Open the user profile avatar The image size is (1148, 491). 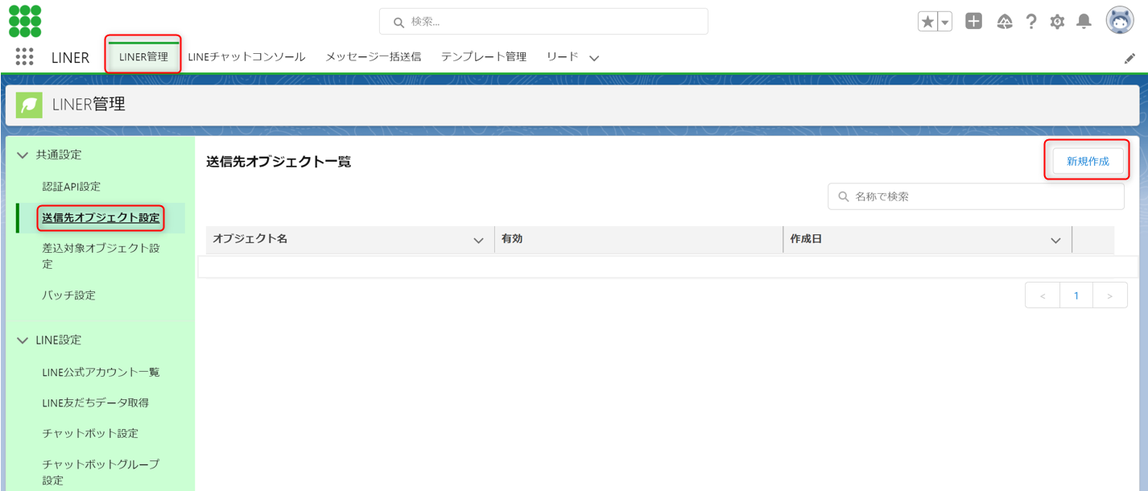coord(1119,21)
